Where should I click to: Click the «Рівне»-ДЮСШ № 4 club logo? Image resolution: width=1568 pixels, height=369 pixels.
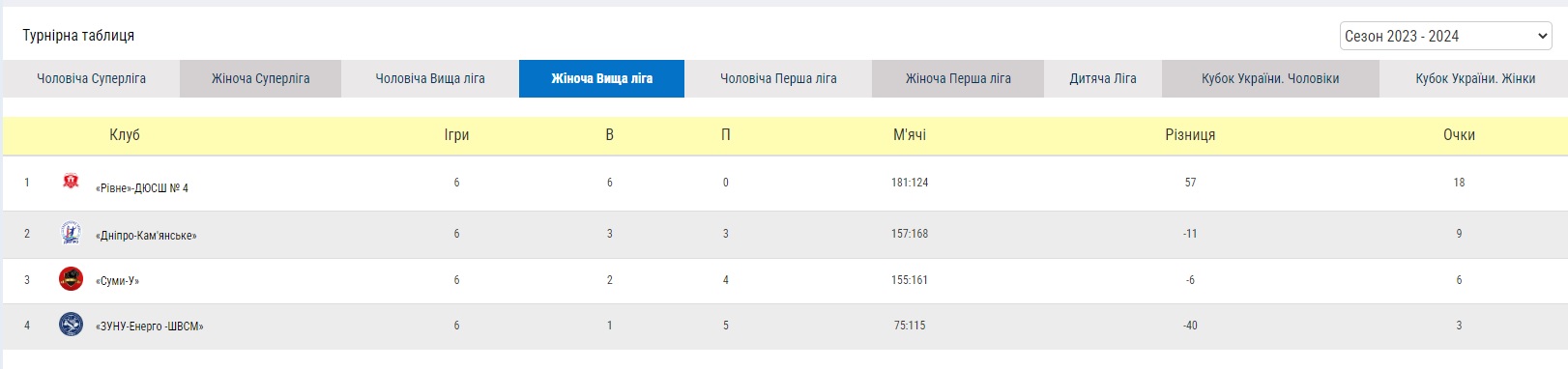pyautogui.click(x=71, y=181)
